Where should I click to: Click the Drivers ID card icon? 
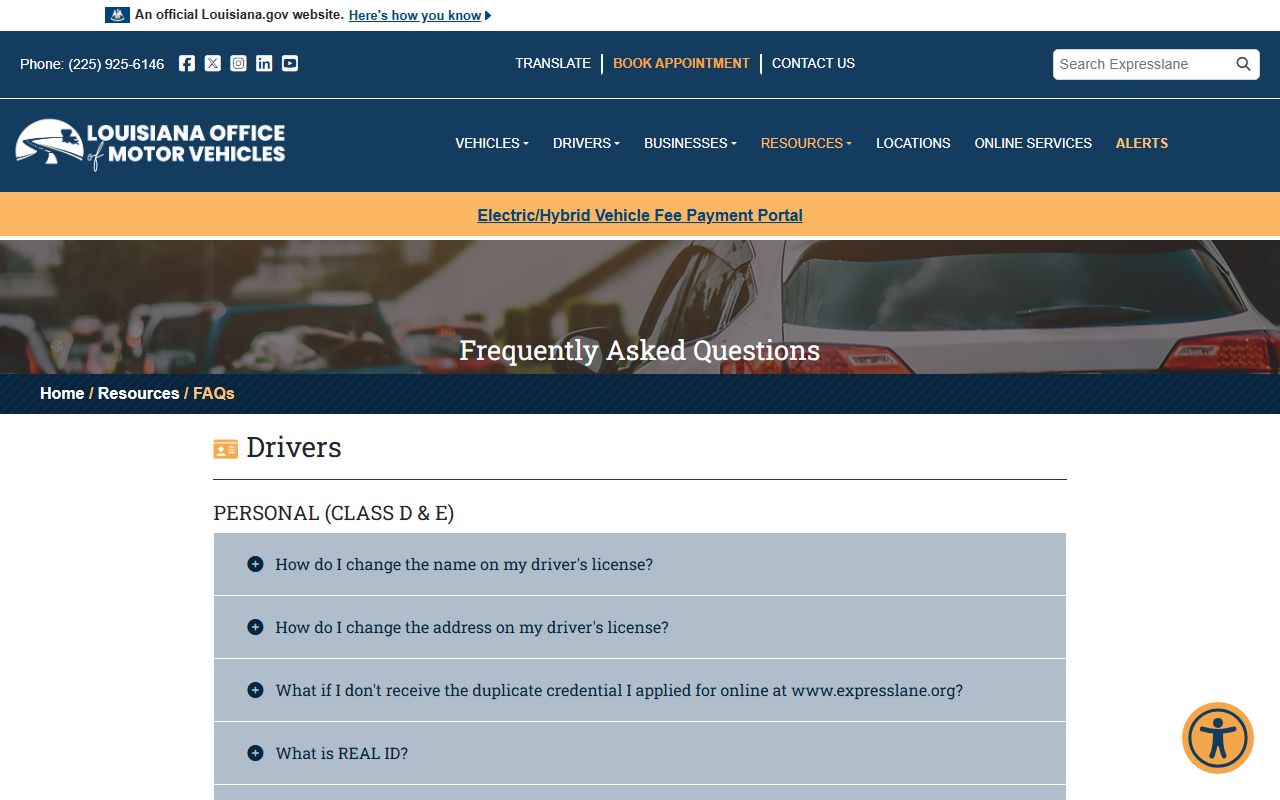[x=226, y=449]
